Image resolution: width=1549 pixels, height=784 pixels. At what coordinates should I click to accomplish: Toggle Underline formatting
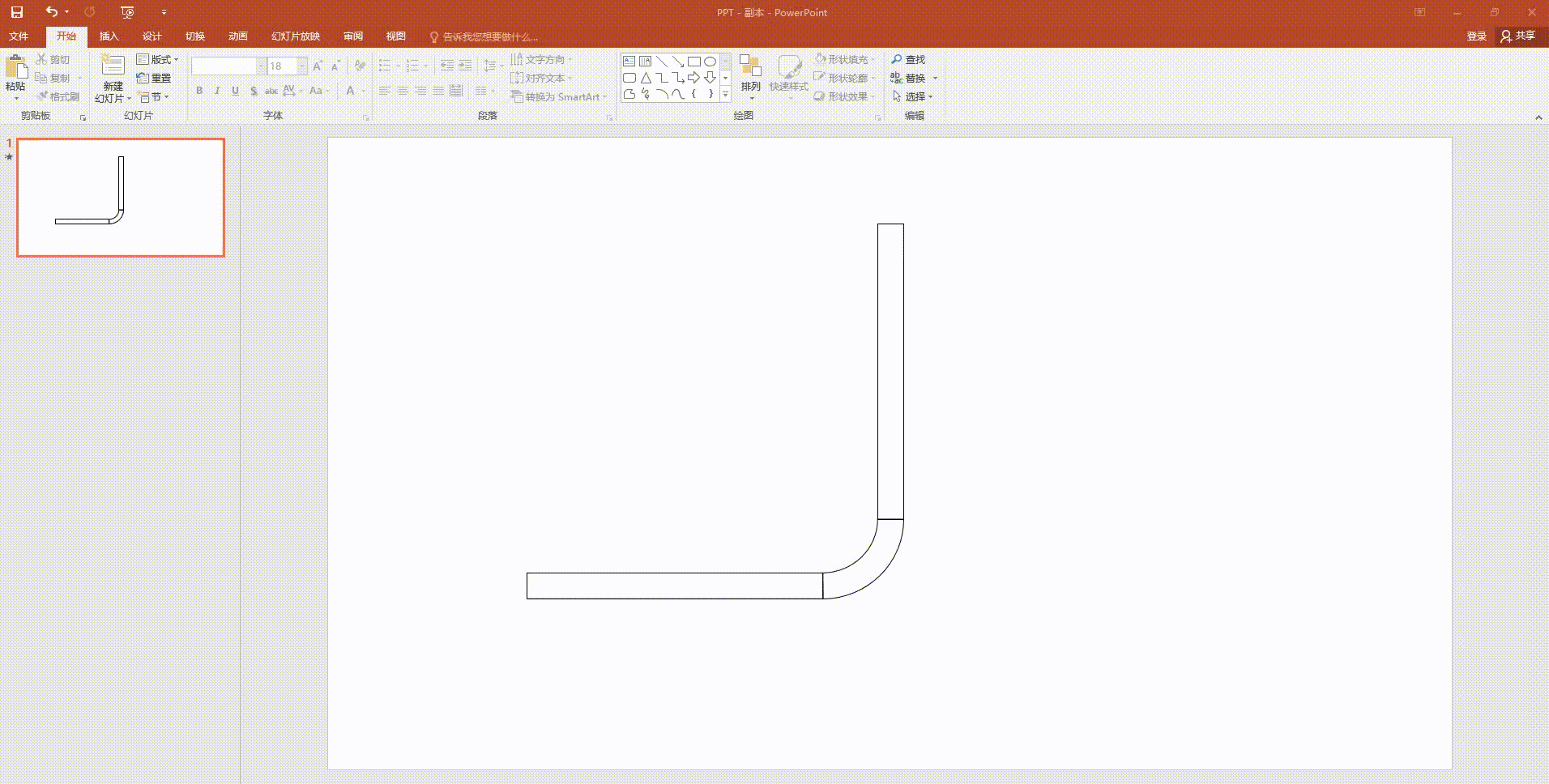235,91
